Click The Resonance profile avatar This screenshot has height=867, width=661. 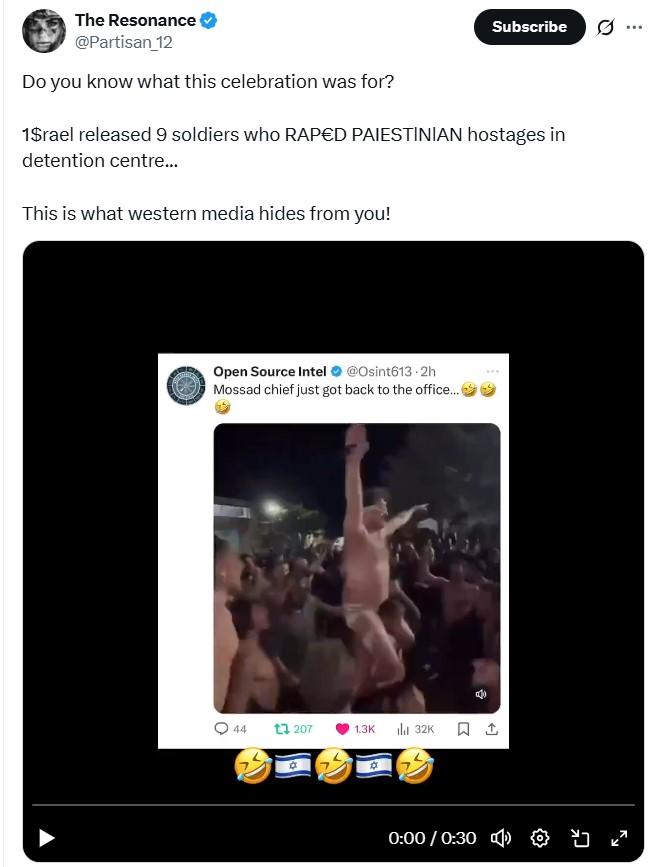point(42,30)
